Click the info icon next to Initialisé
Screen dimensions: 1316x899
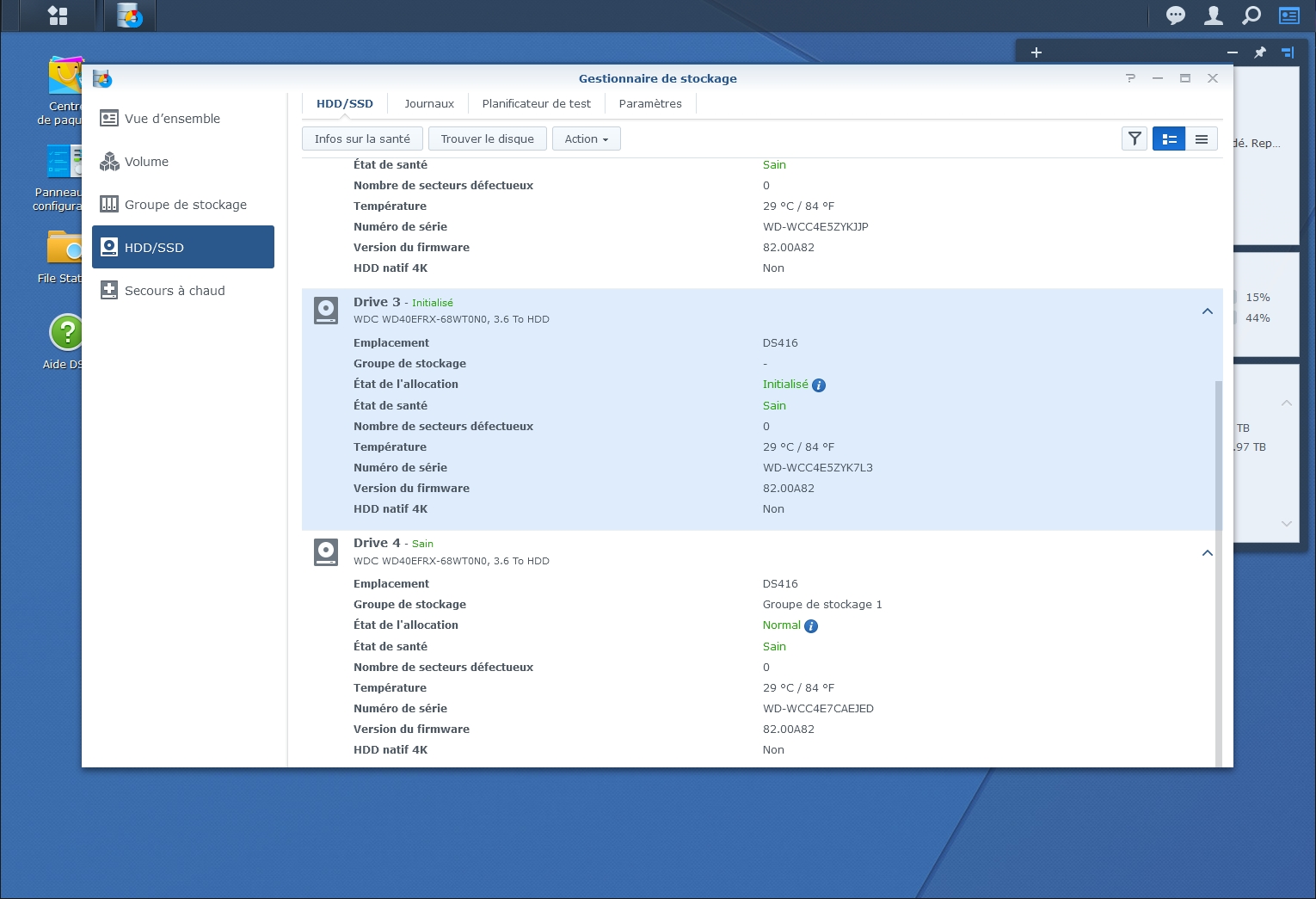[x=819, y=385]
